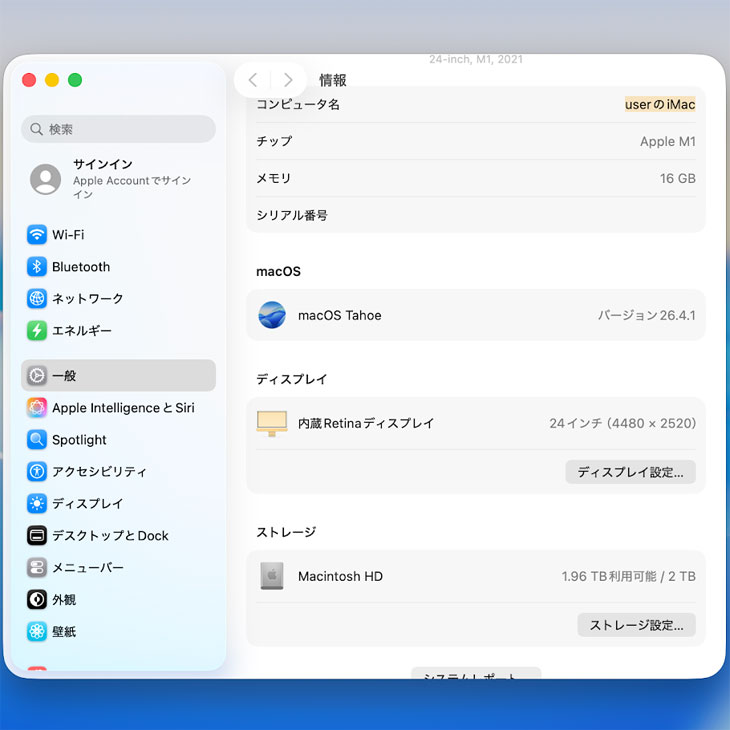Open Bluetooth settings pane
Screen dimensions: 730x730
[80, 267]
